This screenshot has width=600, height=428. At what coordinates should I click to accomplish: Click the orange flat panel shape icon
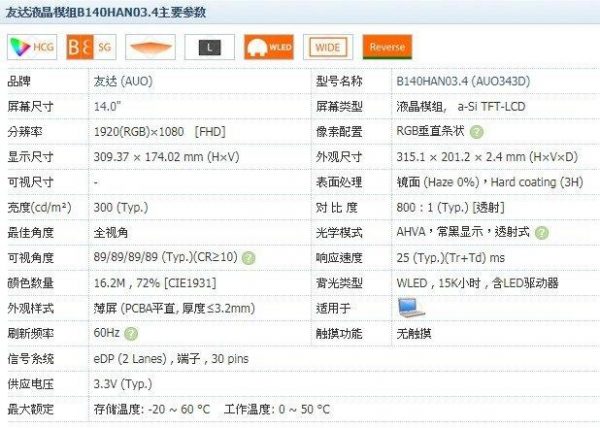point(150,47)
